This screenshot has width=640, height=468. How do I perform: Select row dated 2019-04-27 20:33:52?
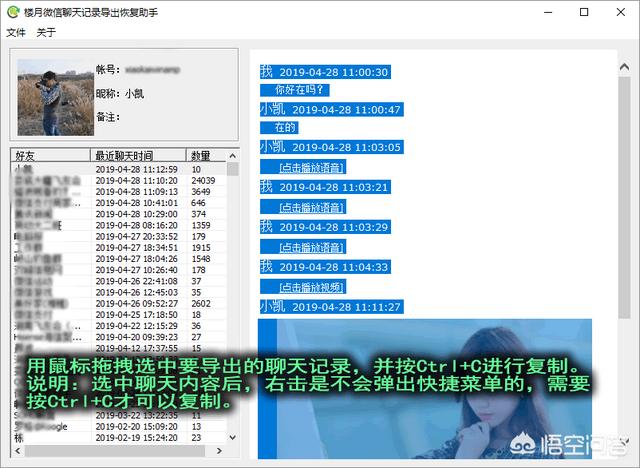tap(118, 236)
